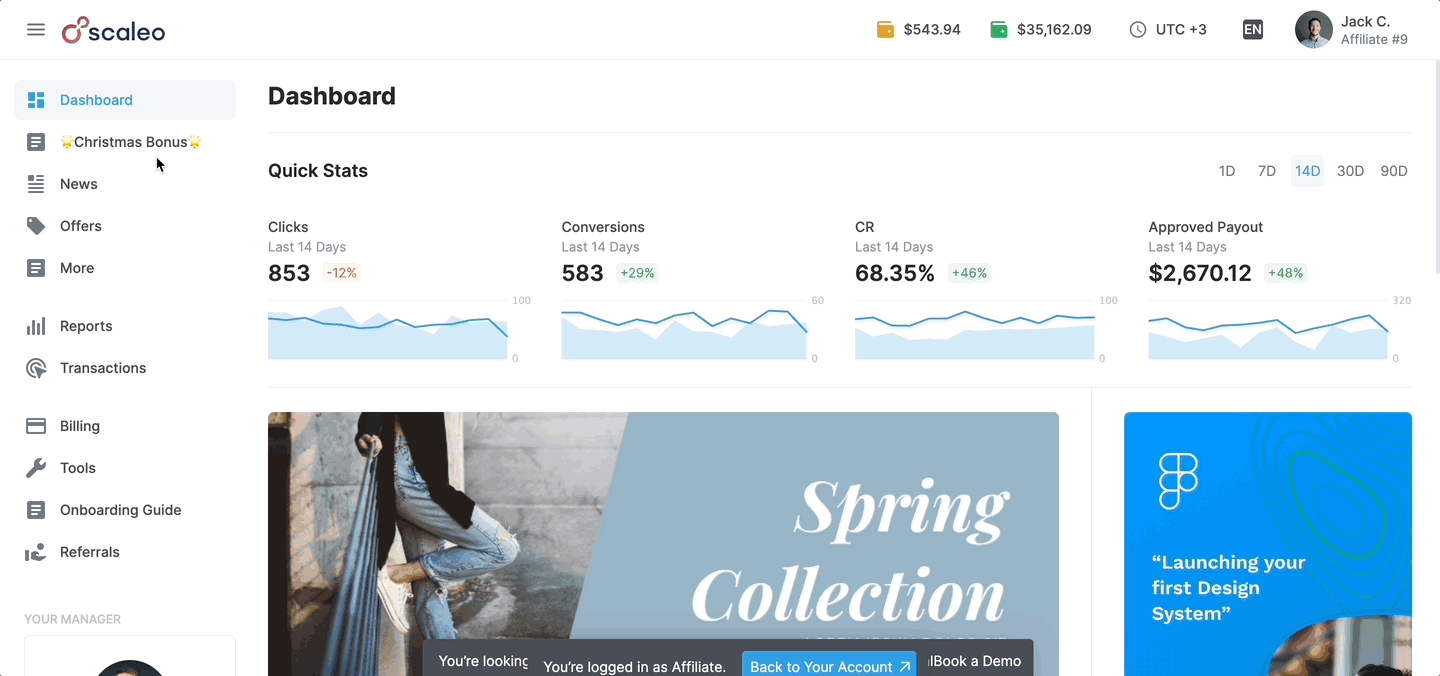
Task: Select the 7D time range
Action: coord(1267,171)
